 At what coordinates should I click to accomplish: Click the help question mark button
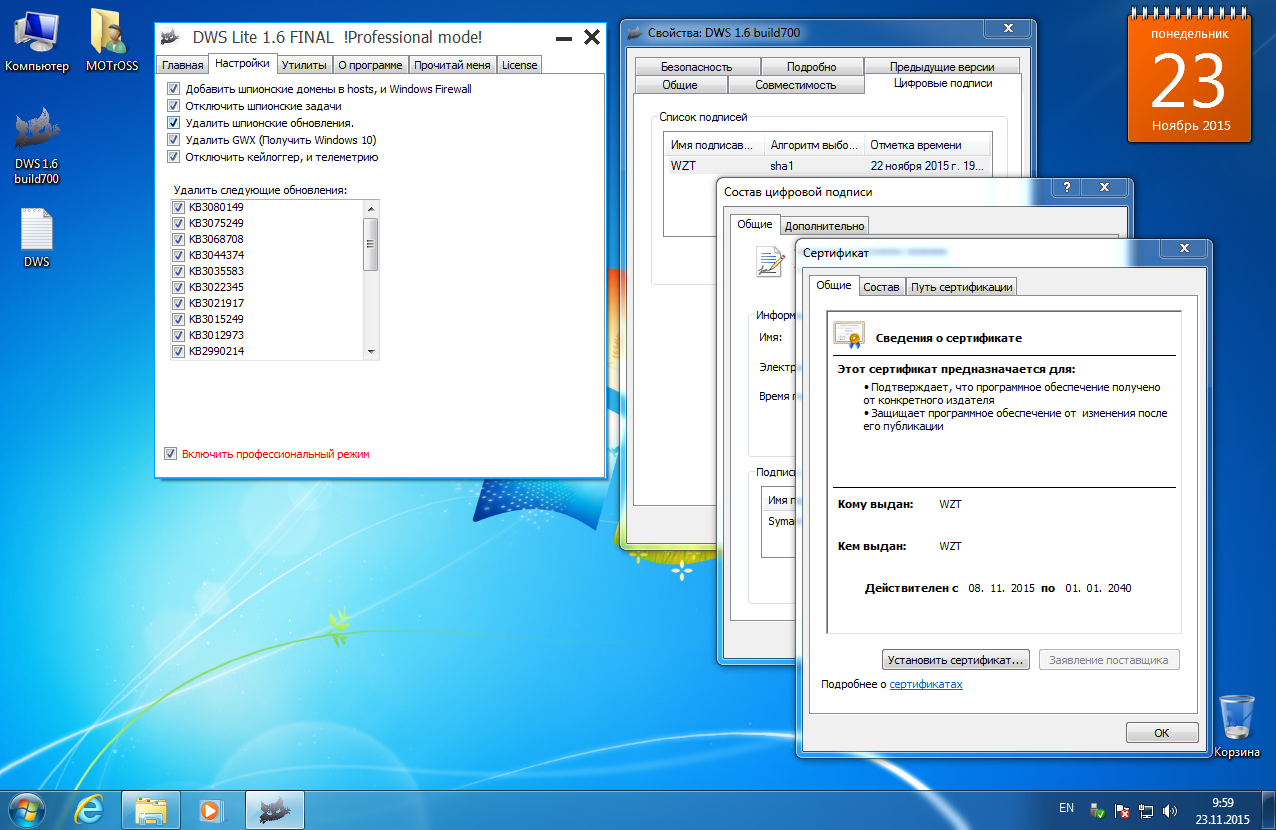click(1068, 188)
